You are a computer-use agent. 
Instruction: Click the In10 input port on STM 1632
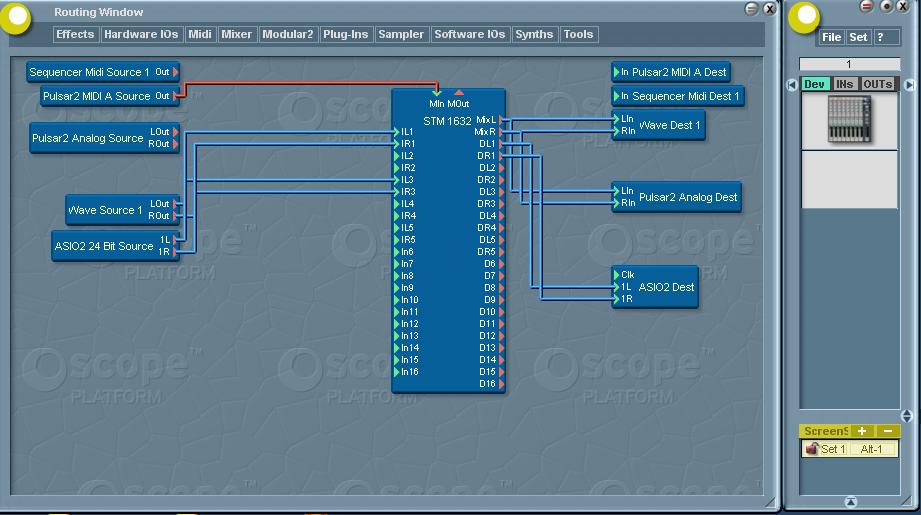[x=396, y=299]
